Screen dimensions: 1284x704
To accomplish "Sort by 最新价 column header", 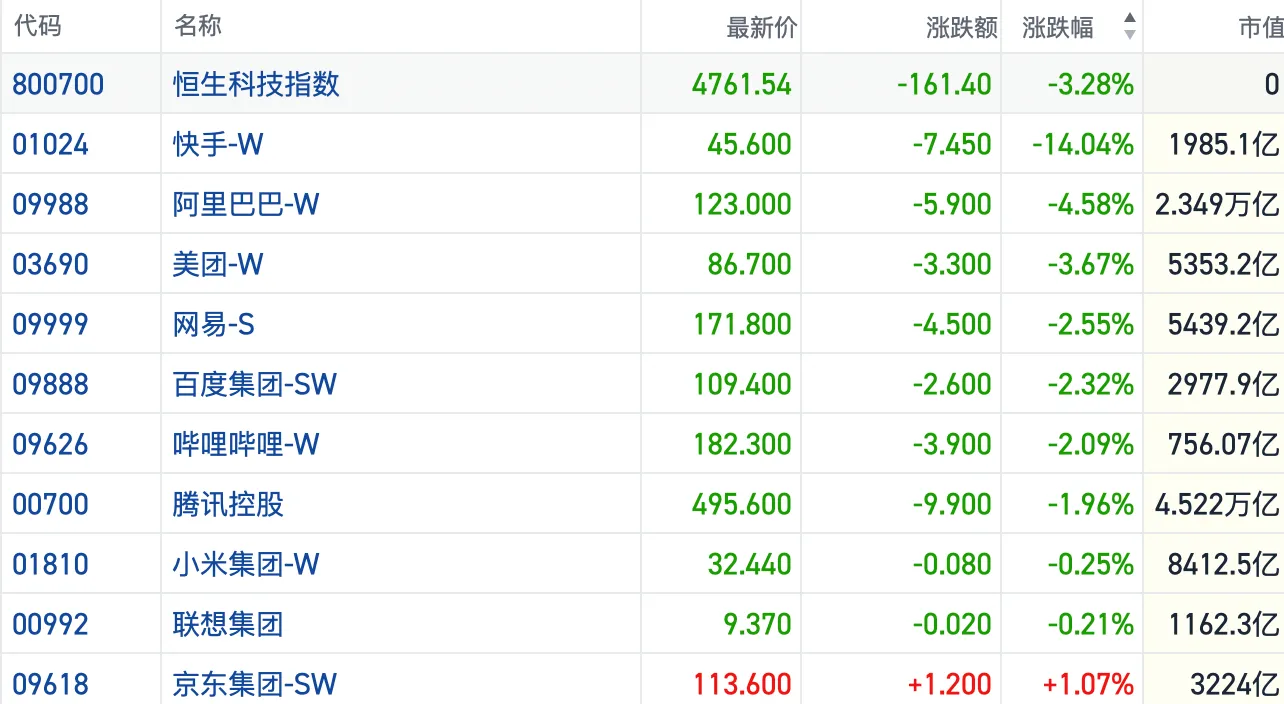I will (761, 28).
